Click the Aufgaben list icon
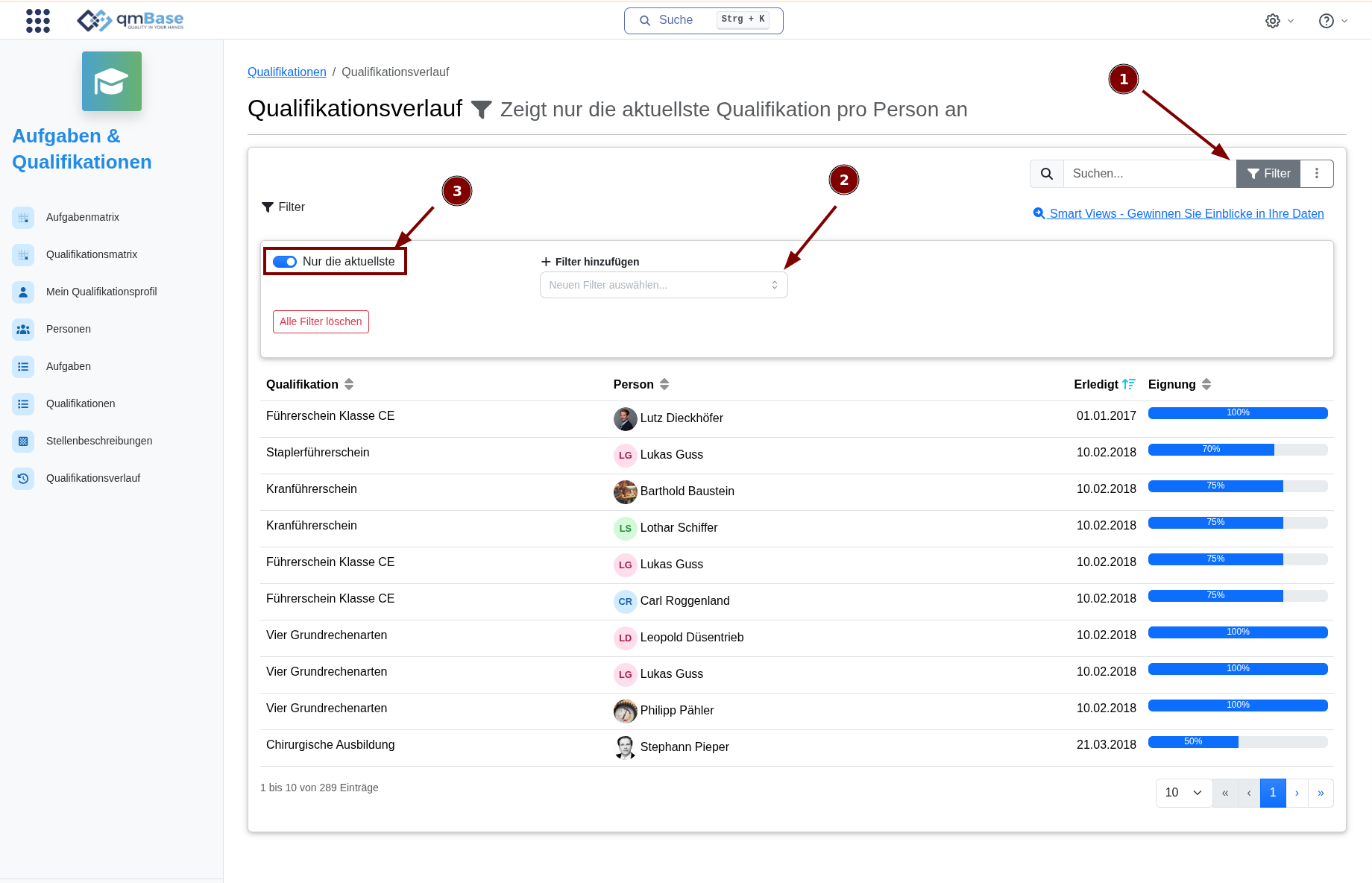Viewport: 1372px width, 883px height. tap(23, 367)
